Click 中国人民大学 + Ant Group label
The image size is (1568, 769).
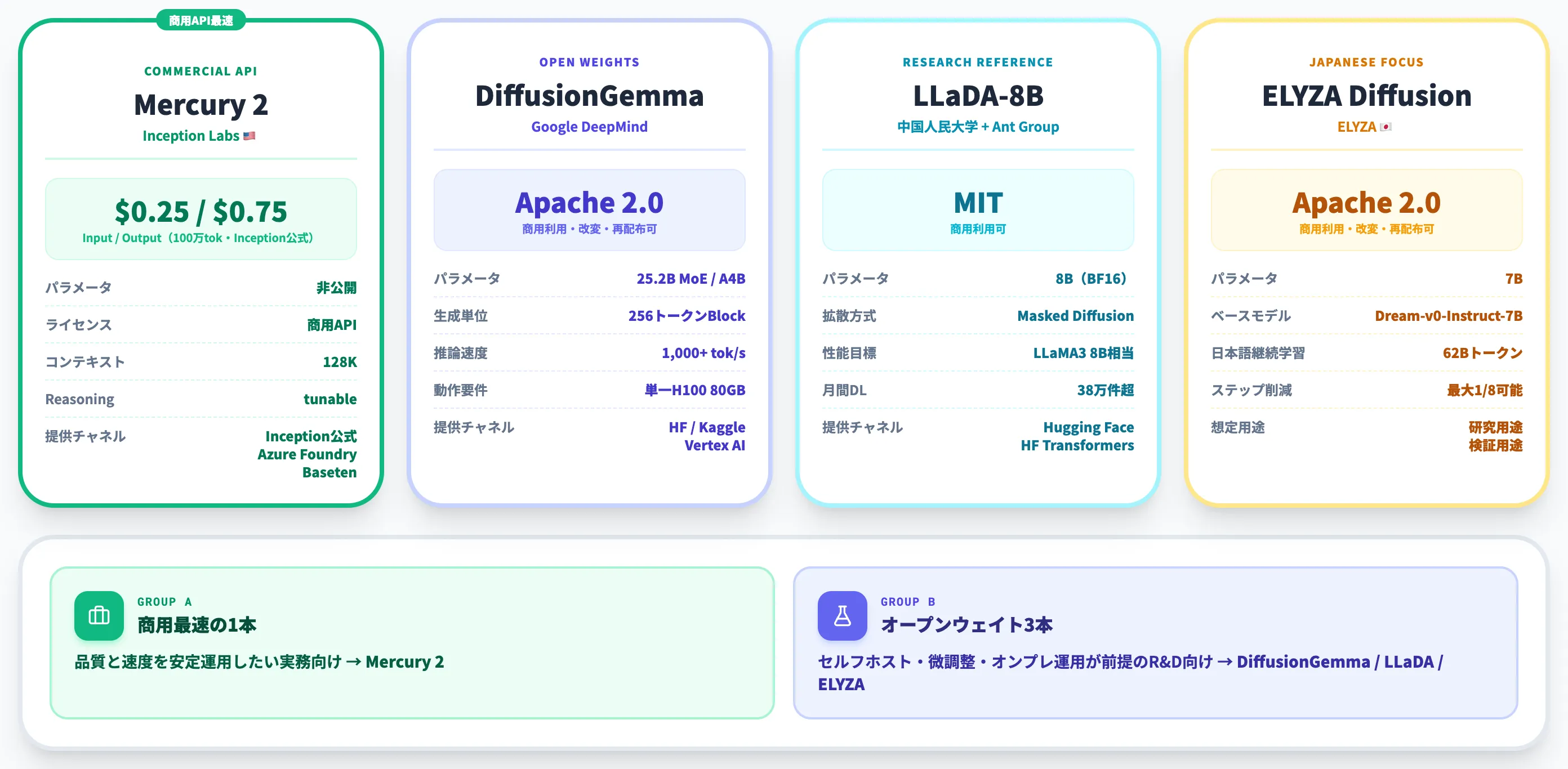click(x=978, y=127)
